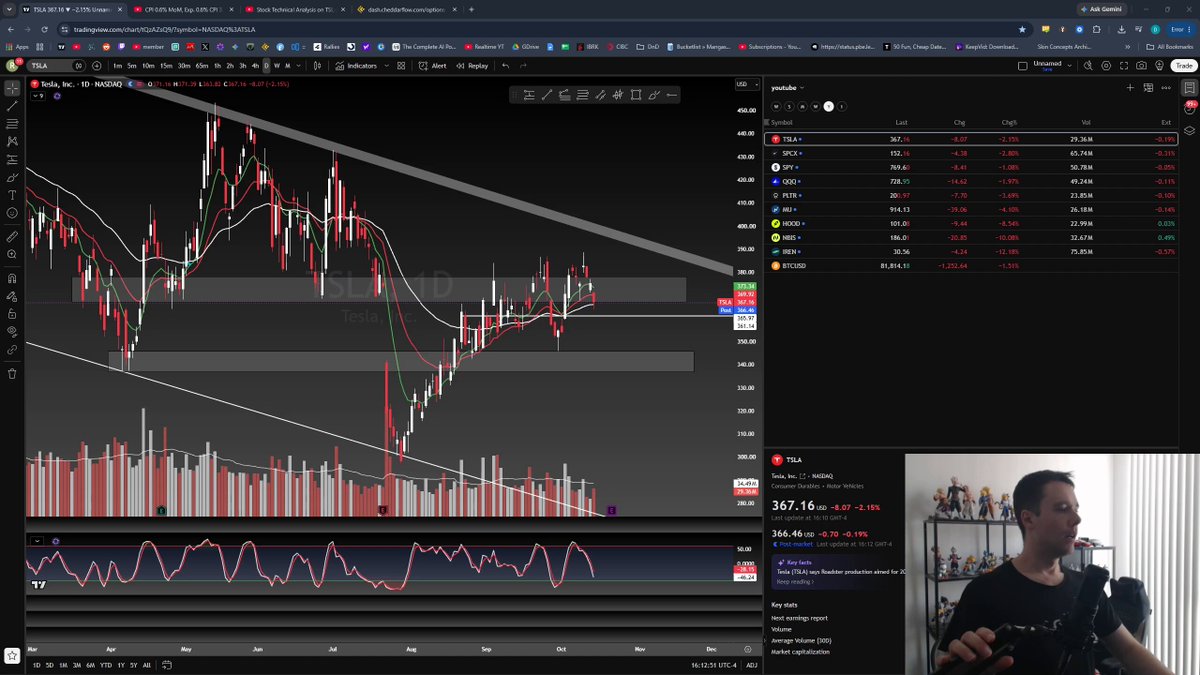Open the youtube watchlist dropdown
Viewport: 1200px width, 675px height.
point(788,88)
